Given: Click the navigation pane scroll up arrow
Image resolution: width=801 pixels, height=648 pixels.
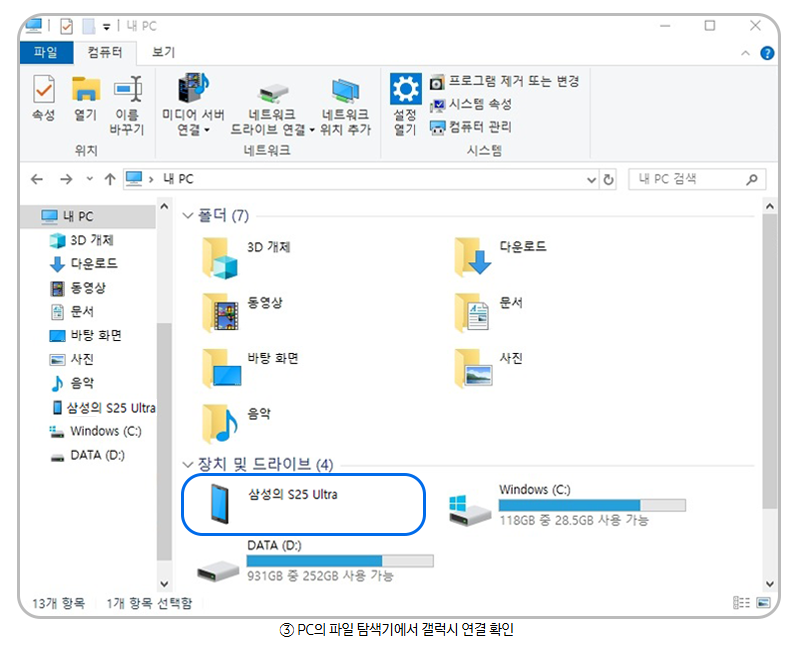Looking at the screenshot, I should [x=164, y=207].
